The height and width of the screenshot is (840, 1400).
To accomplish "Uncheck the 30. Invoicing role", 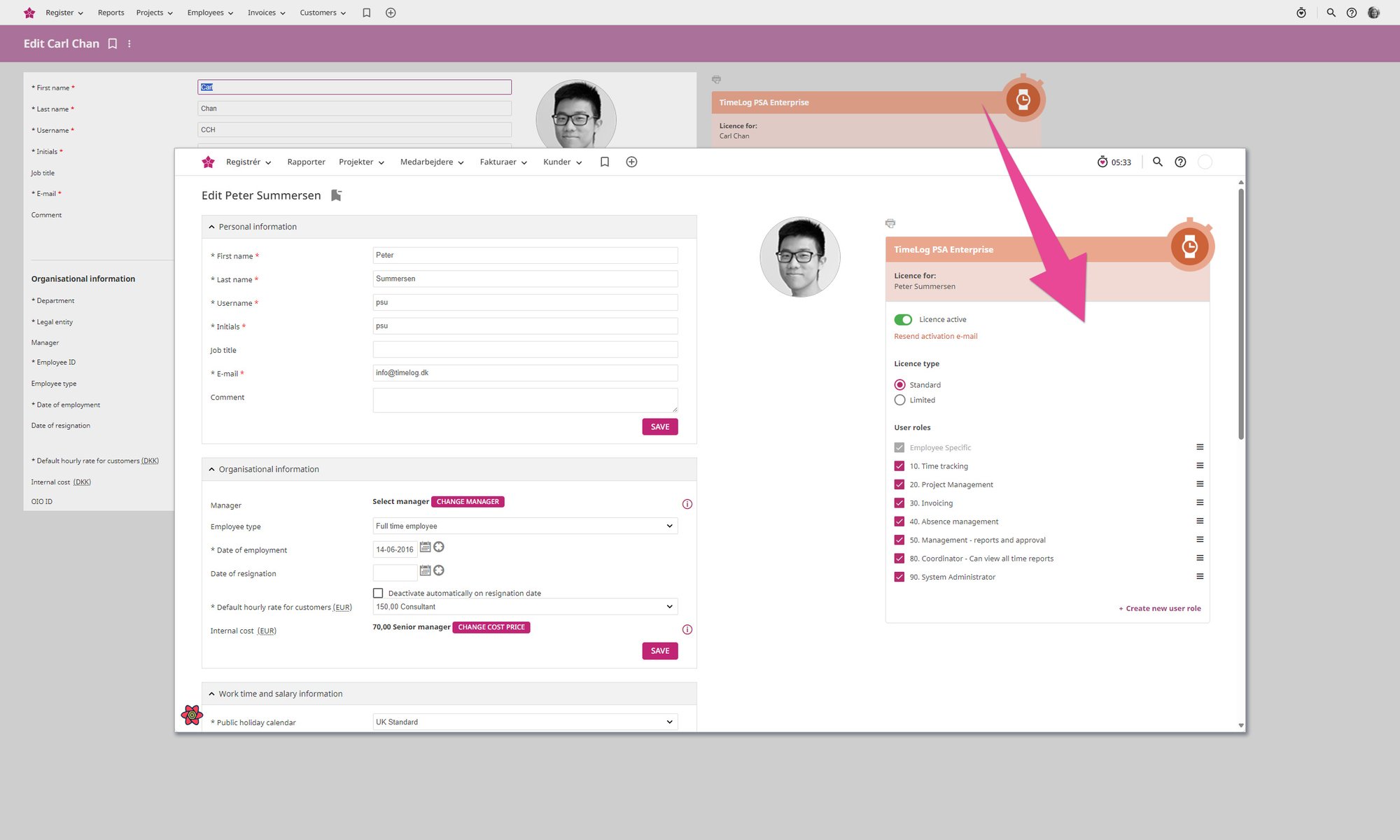I will tap(899, 503).
